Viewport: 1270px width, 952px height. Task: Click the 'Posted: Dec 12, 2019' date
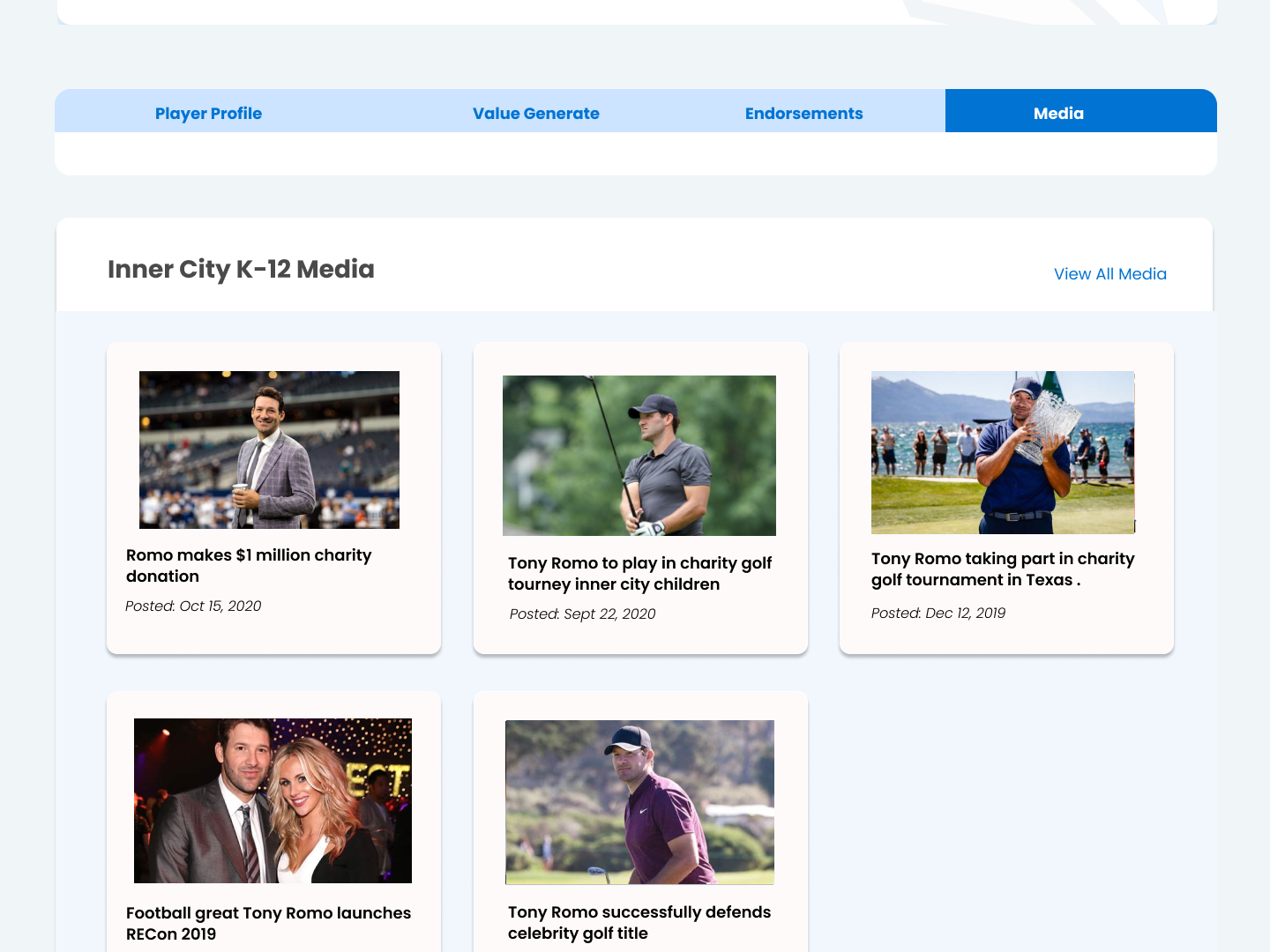938,614
